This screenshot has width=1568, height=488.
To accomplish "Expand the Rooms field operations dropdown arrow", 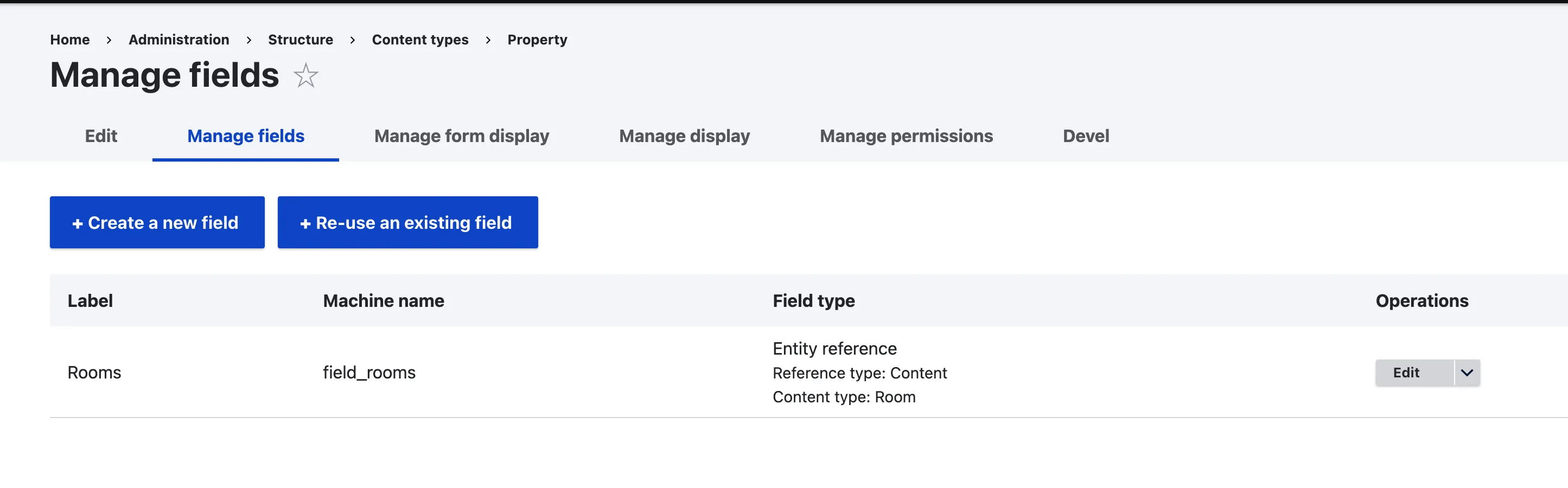I will tap(1467, 373).
